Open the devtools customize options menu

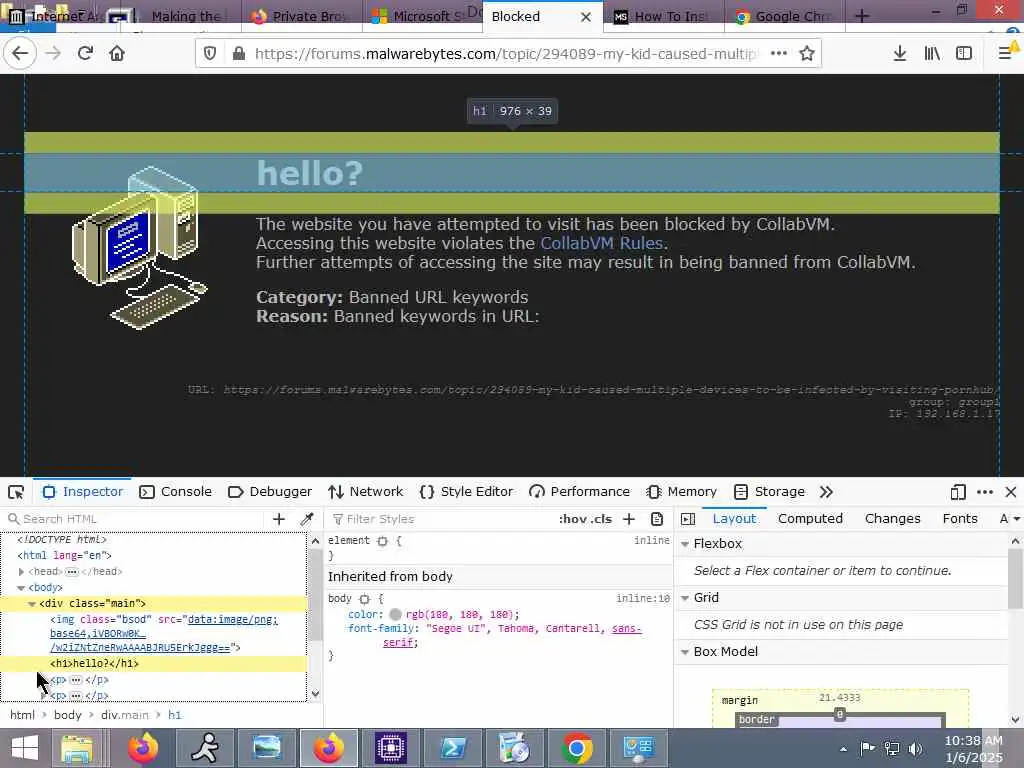985,492
